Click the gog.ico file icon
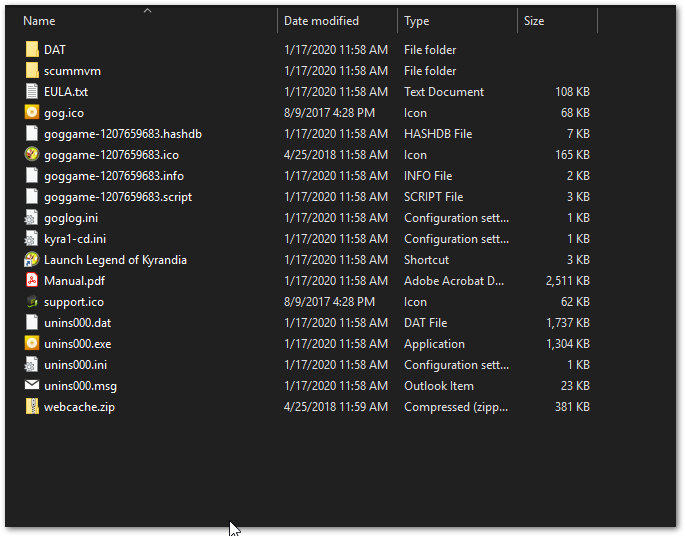This screenshot has height=536, width=685. click(32, 112)
